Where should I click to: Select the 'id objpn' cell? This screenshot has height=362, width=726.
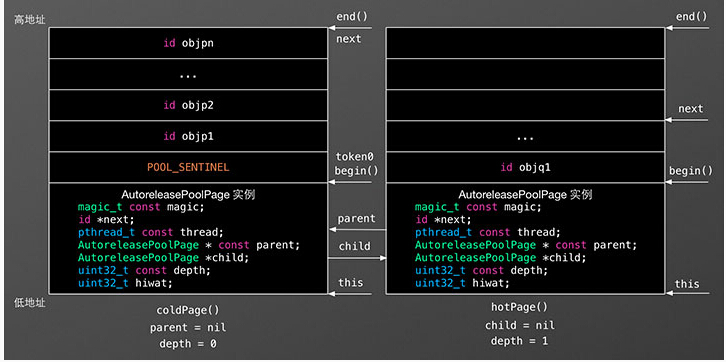pos(188,43)
